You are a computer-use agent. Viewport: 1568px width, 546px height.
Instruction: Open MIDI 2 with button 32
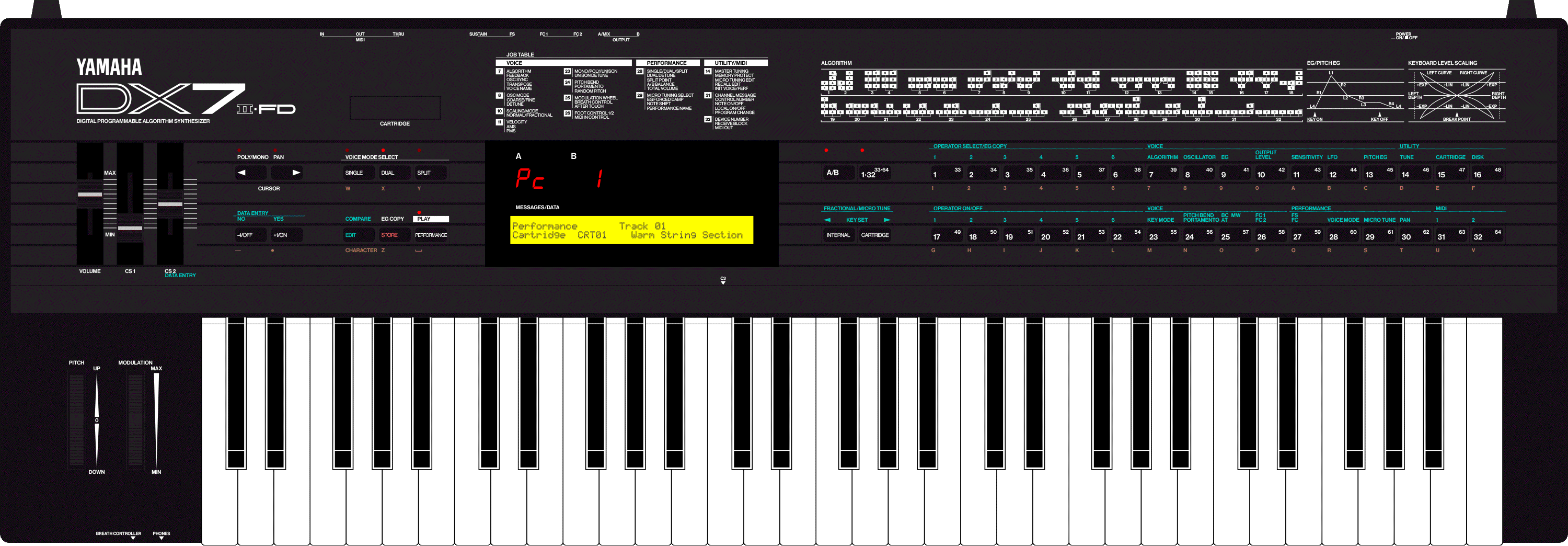click(1487, 236)
